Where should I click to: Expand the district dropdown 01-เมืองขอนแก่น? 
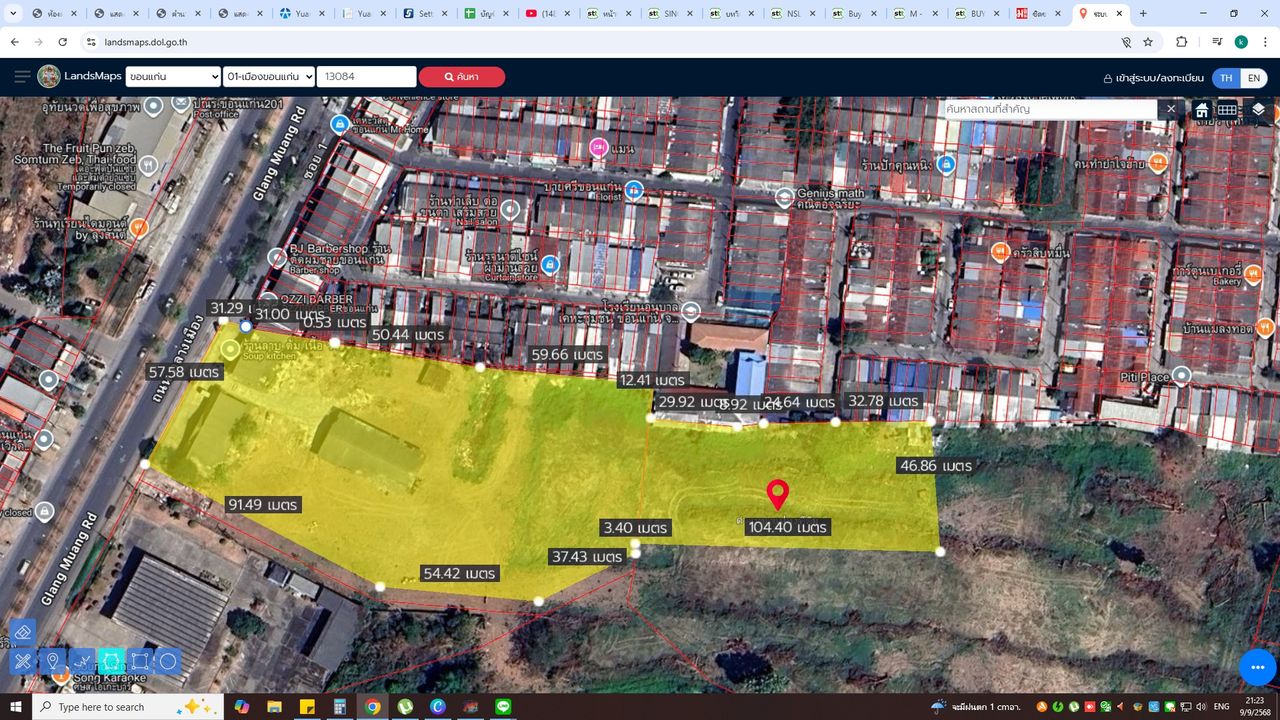269,77
